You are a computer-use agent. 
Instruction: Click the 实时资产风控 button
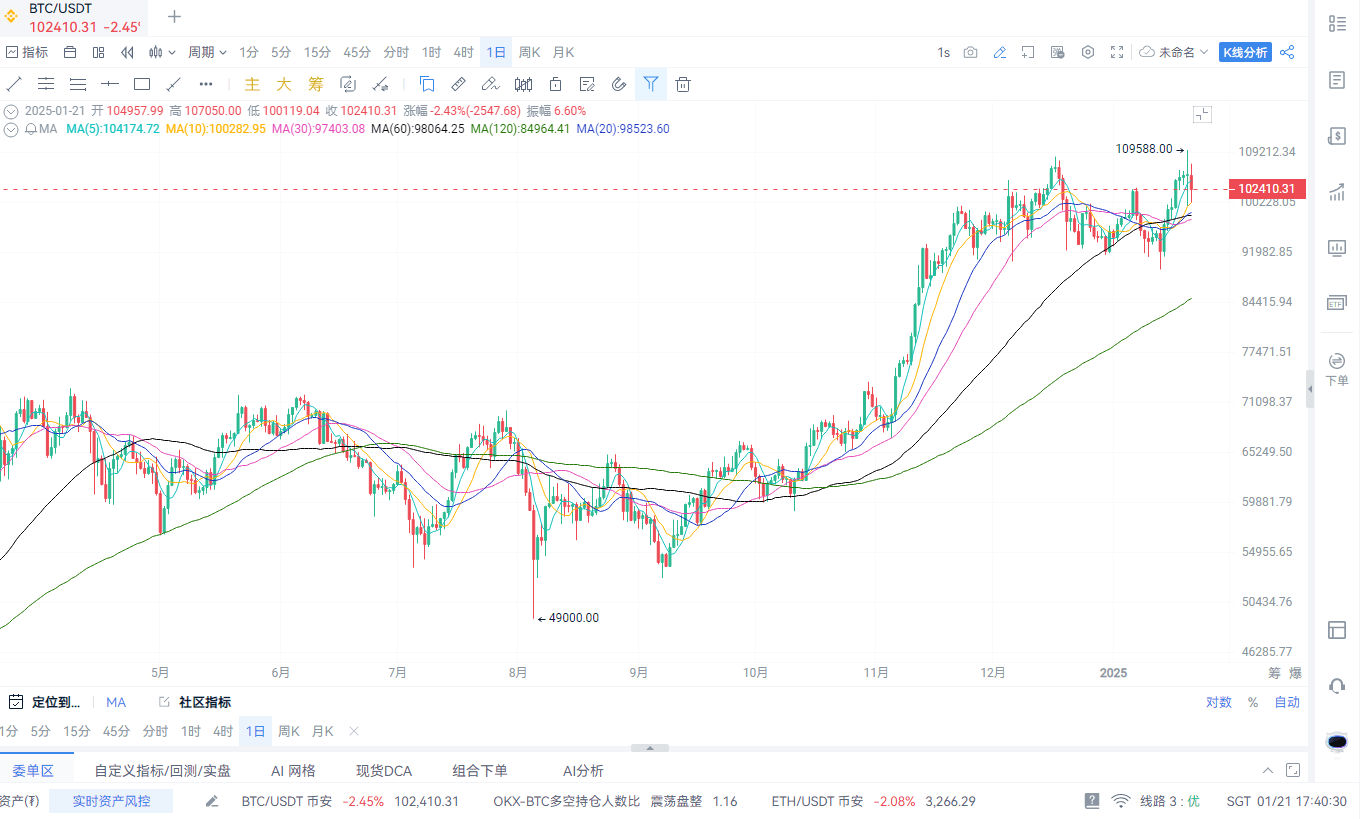[x=111, y=801]
